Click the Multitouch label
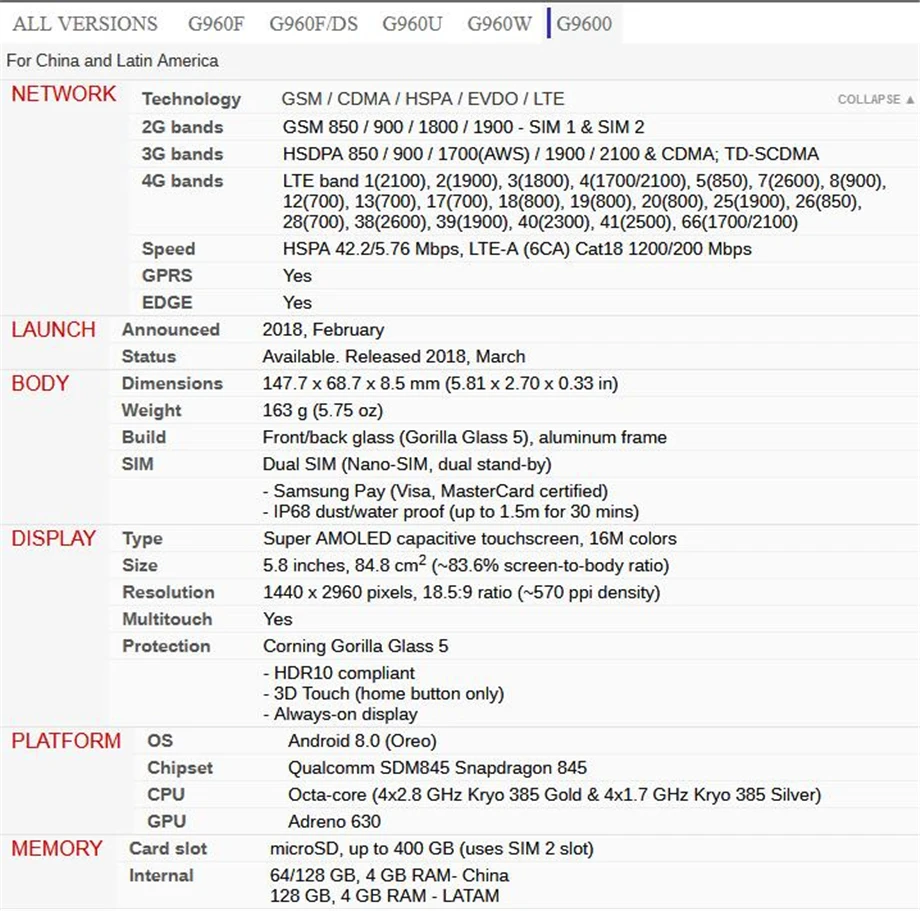The image size is (920, 911). click(x=167, y=619)
